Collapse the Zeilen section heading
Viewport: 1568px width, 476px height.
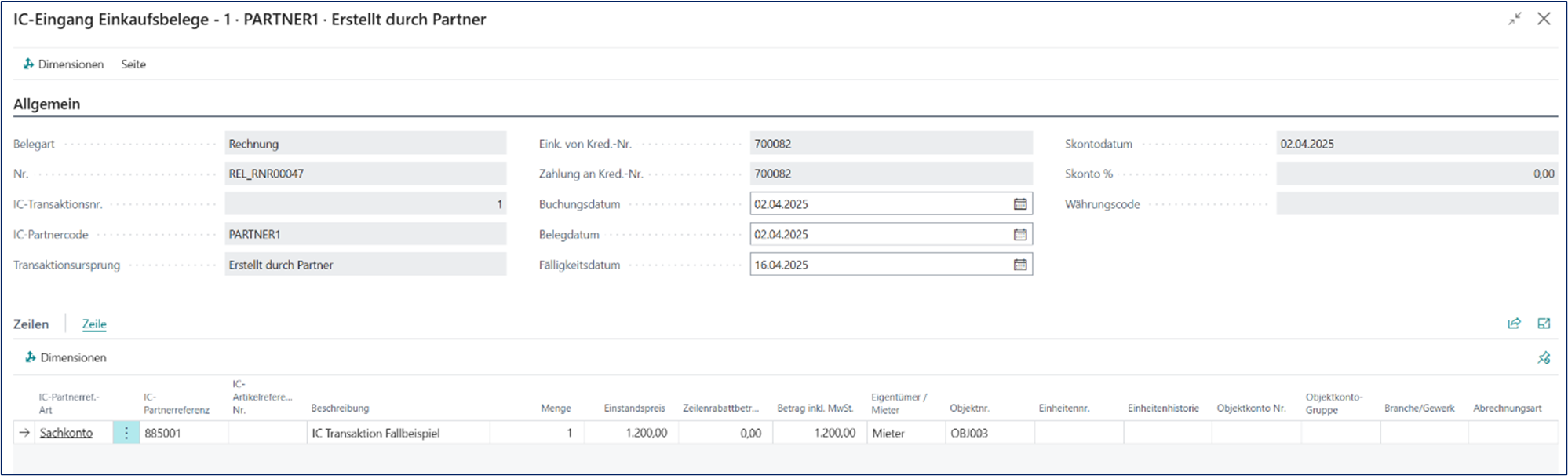tap(31, 324)
